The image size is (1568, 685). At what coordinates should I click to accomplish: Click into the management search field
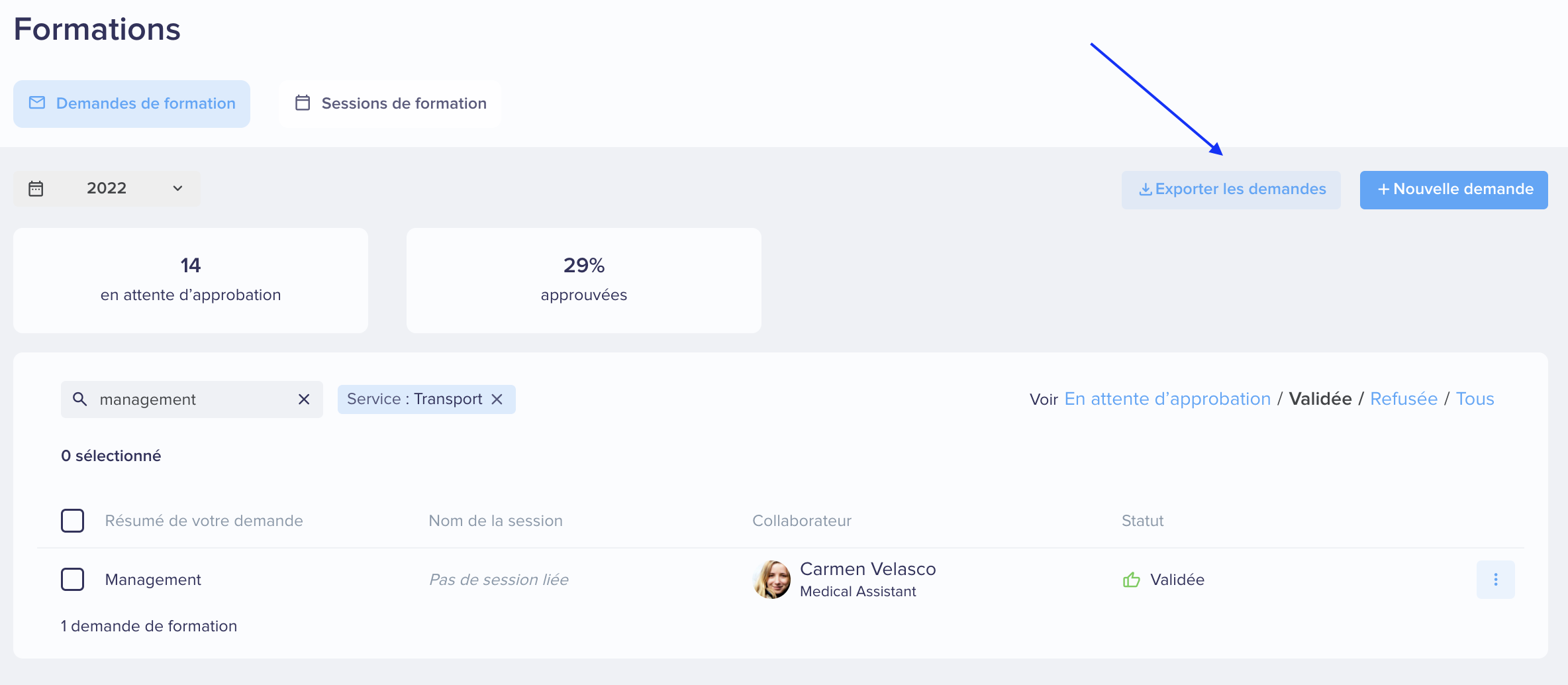(x=192, y=399)
